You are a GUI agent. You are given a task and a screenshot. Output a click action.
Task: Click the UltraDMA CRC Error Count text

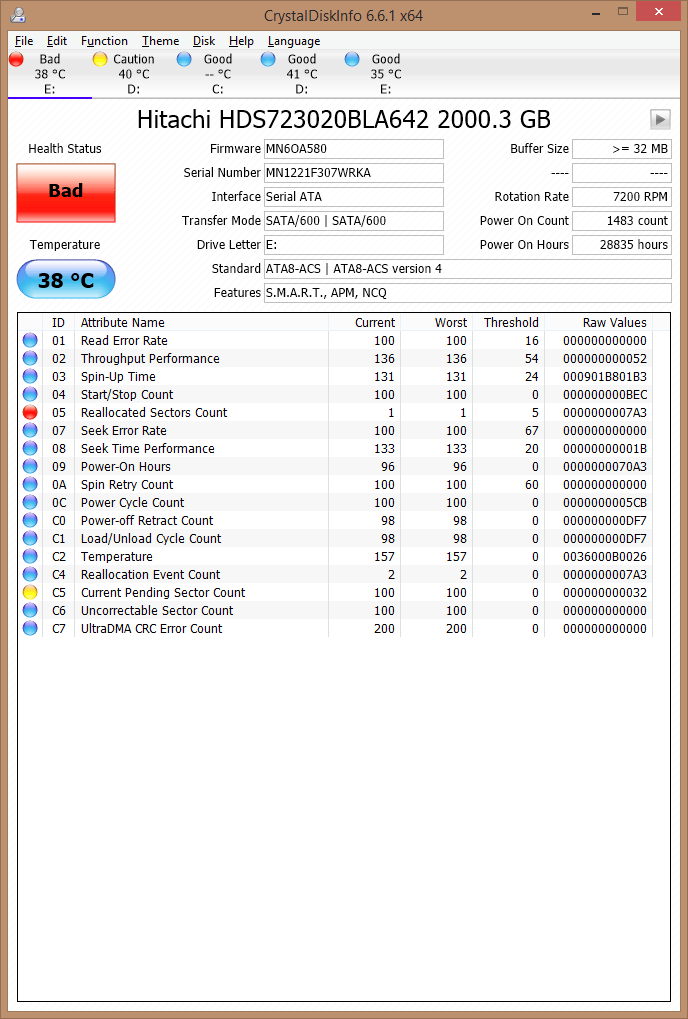click(151, 628)
